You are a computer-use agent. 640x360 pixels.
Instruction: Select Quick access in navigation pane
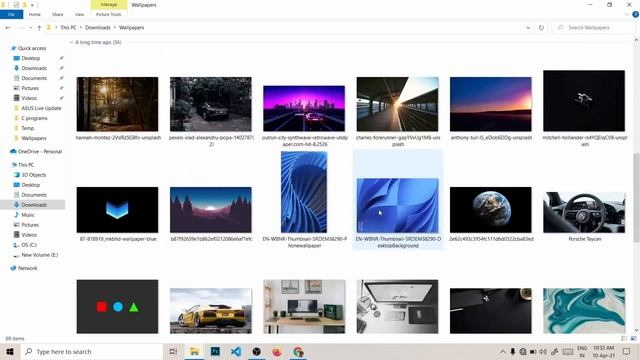(x=32, y=48)
